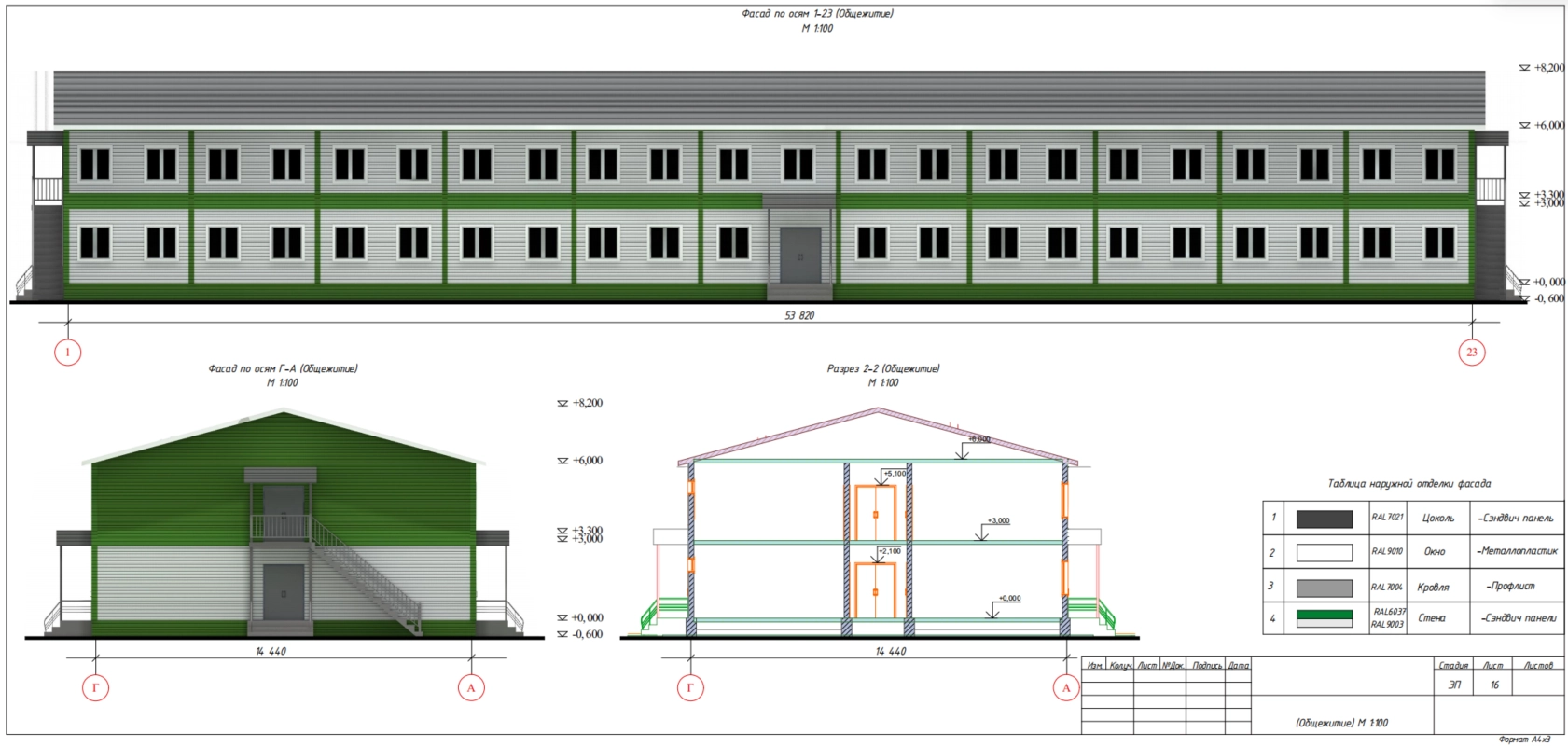
Task: Click the "Металлопластик" material text
Action: pyautogui.click(x=1518, y=551)
